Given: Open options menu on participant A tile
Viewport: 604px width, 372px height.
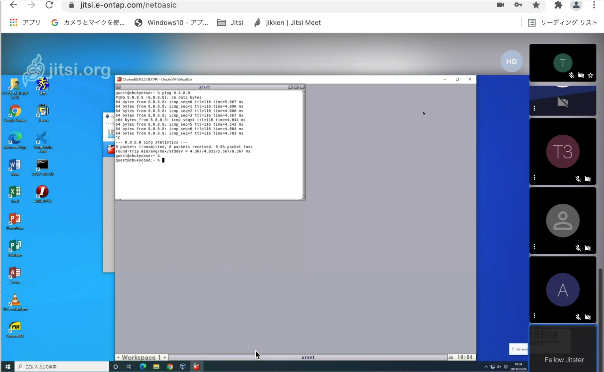Looking at the screenshot, I should [x=534, y=316].
